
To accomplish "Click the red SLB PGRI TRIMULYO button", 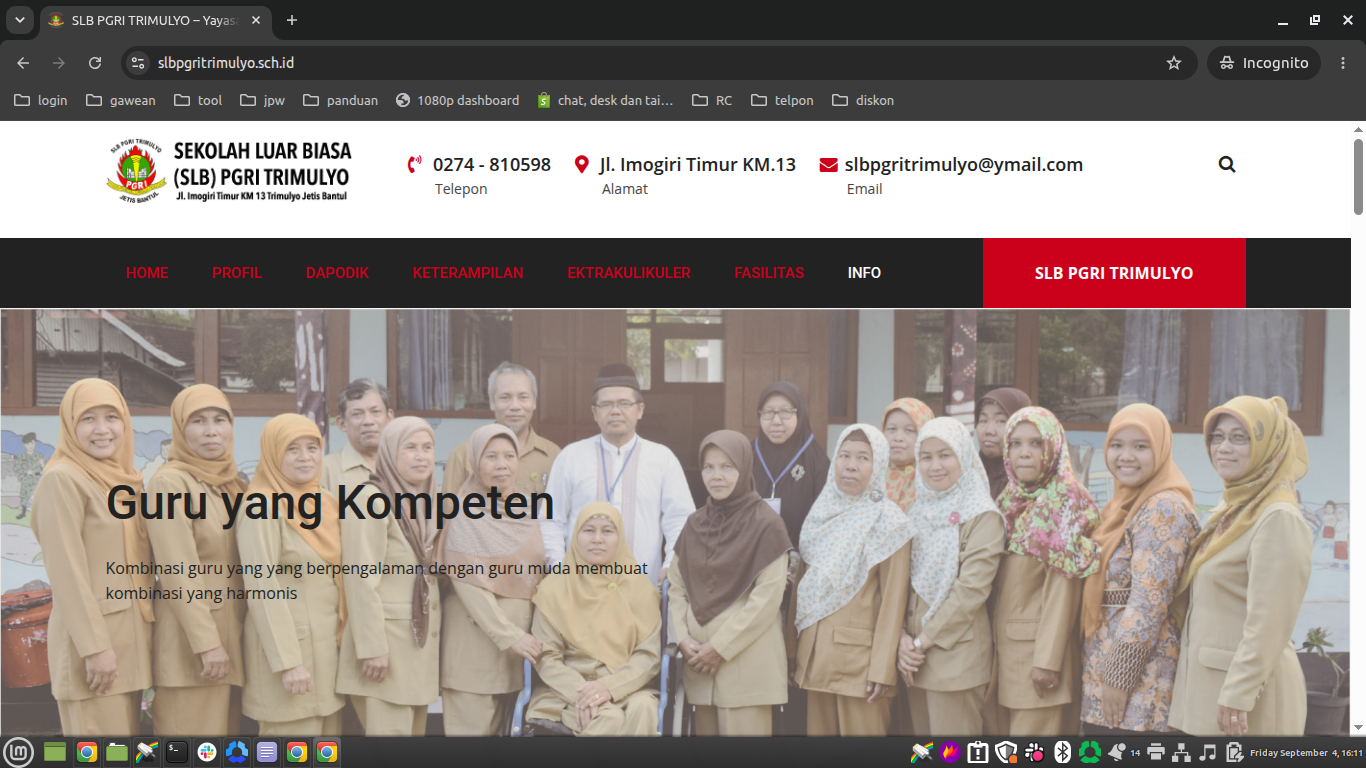I will (1114, 273).
